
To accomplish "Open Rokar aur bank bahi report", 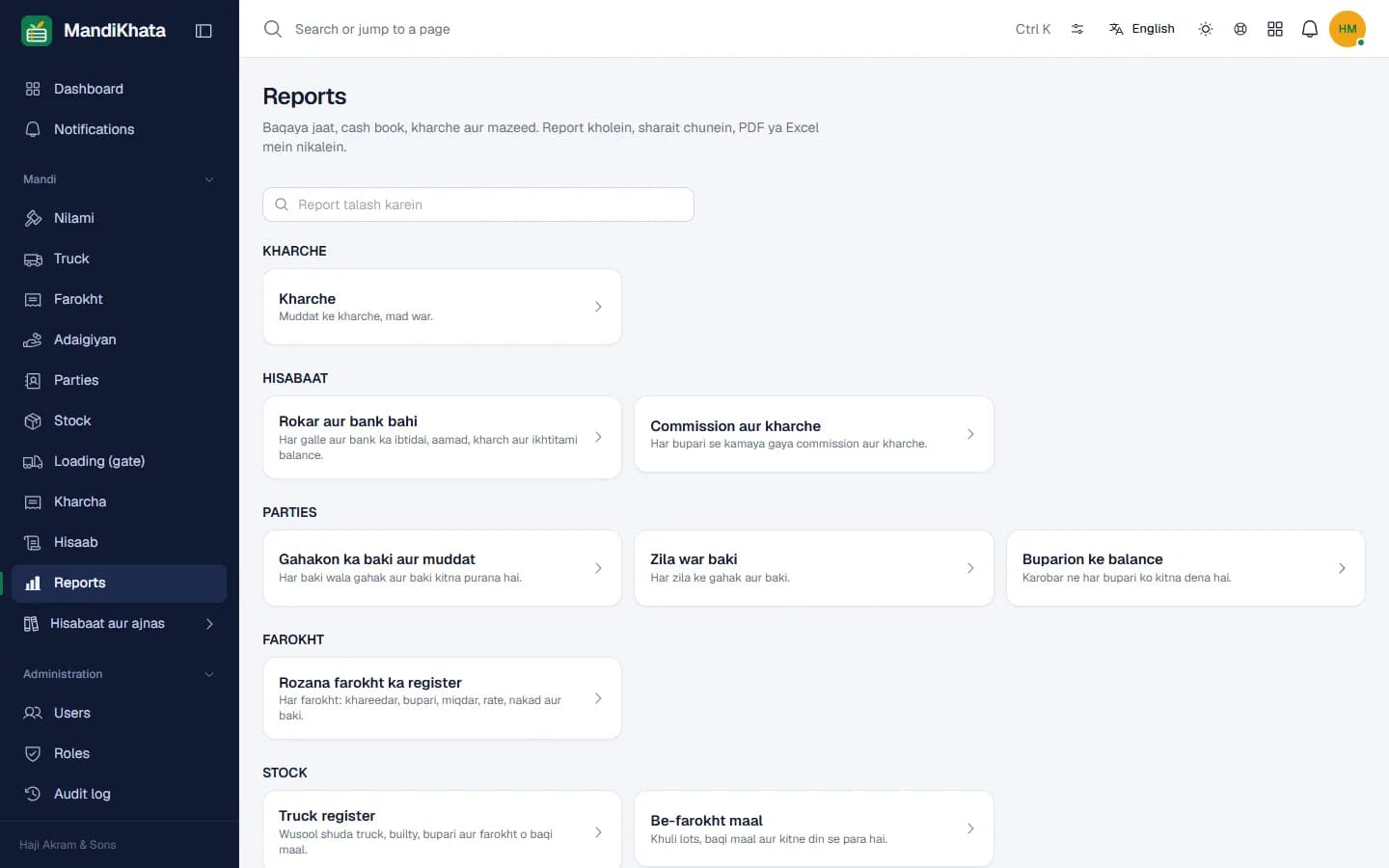I will tap(442, 437).
